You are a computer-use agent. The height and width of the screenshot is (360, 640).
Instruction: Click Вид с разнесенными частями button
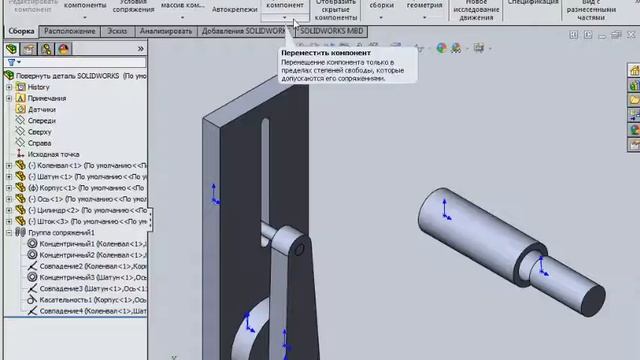tap(591, 10)
